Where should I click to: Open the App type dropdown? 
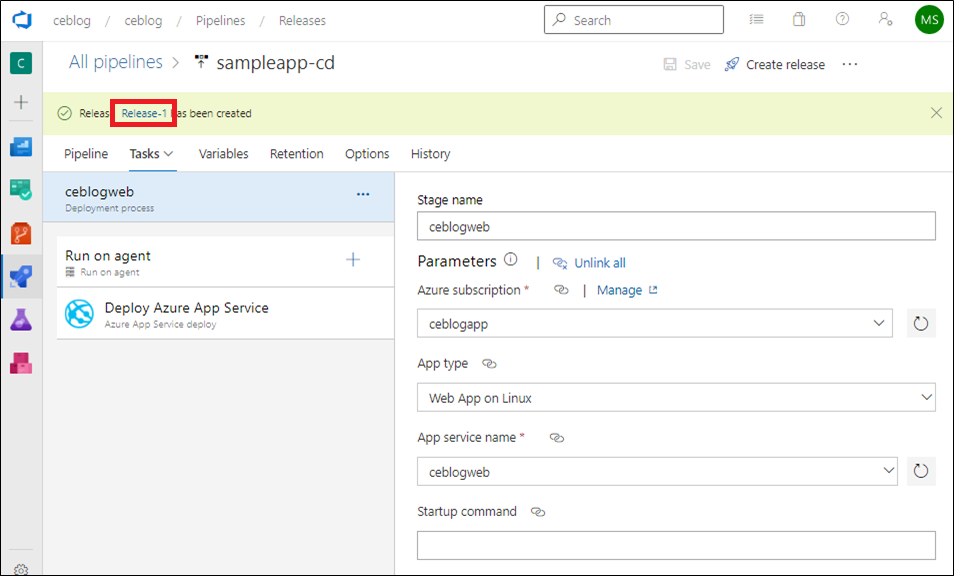click(677, 398)
